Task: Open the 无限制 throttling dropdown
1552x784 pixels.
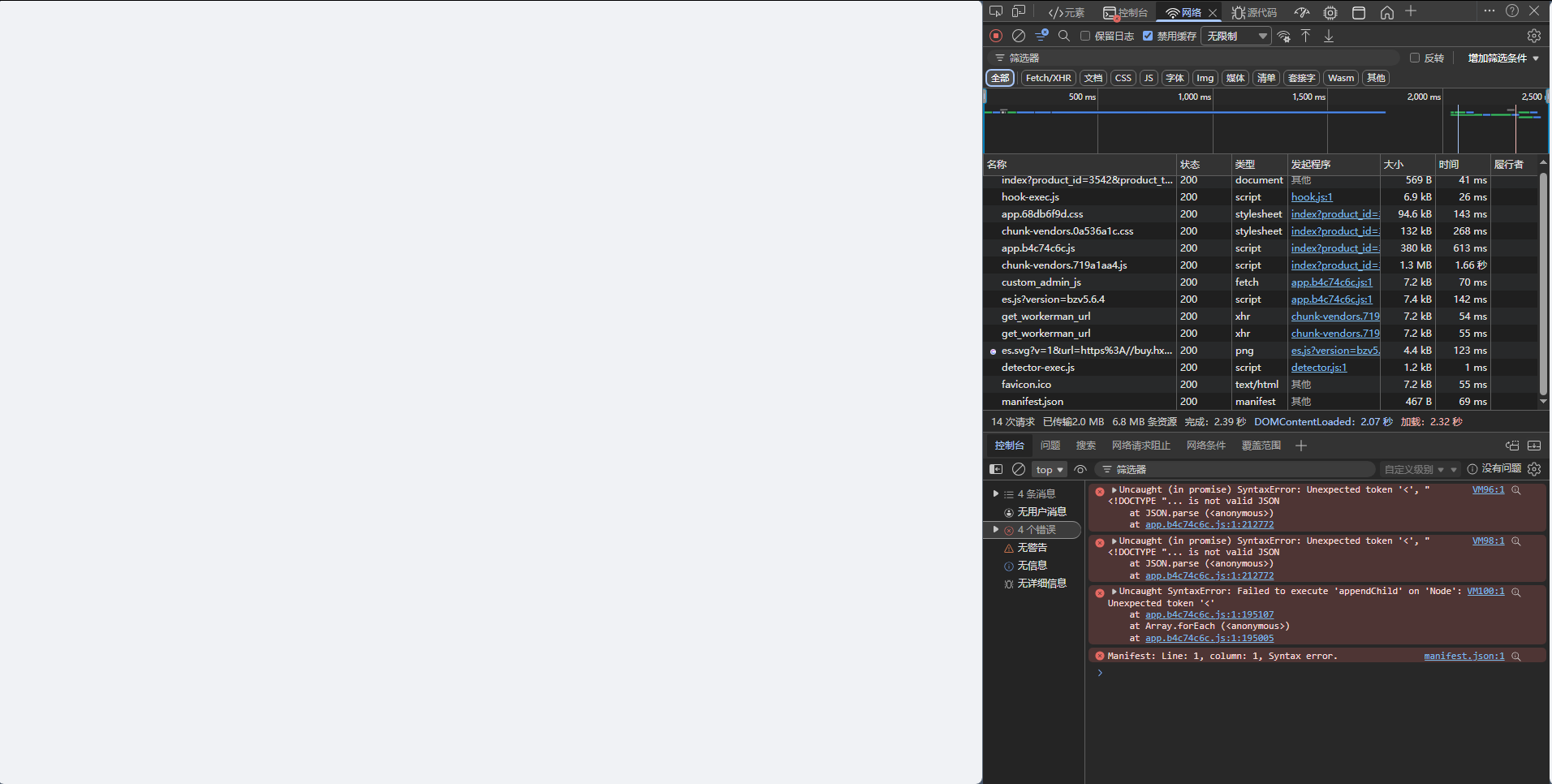Action: point(1235,36)
